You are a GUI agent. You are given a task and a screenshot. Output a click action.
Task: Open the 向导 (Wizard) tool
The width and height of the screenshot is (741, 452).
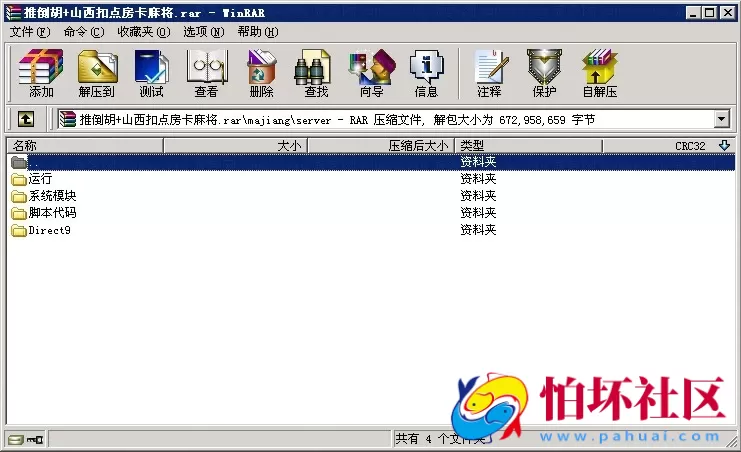(x=371, y=73)
